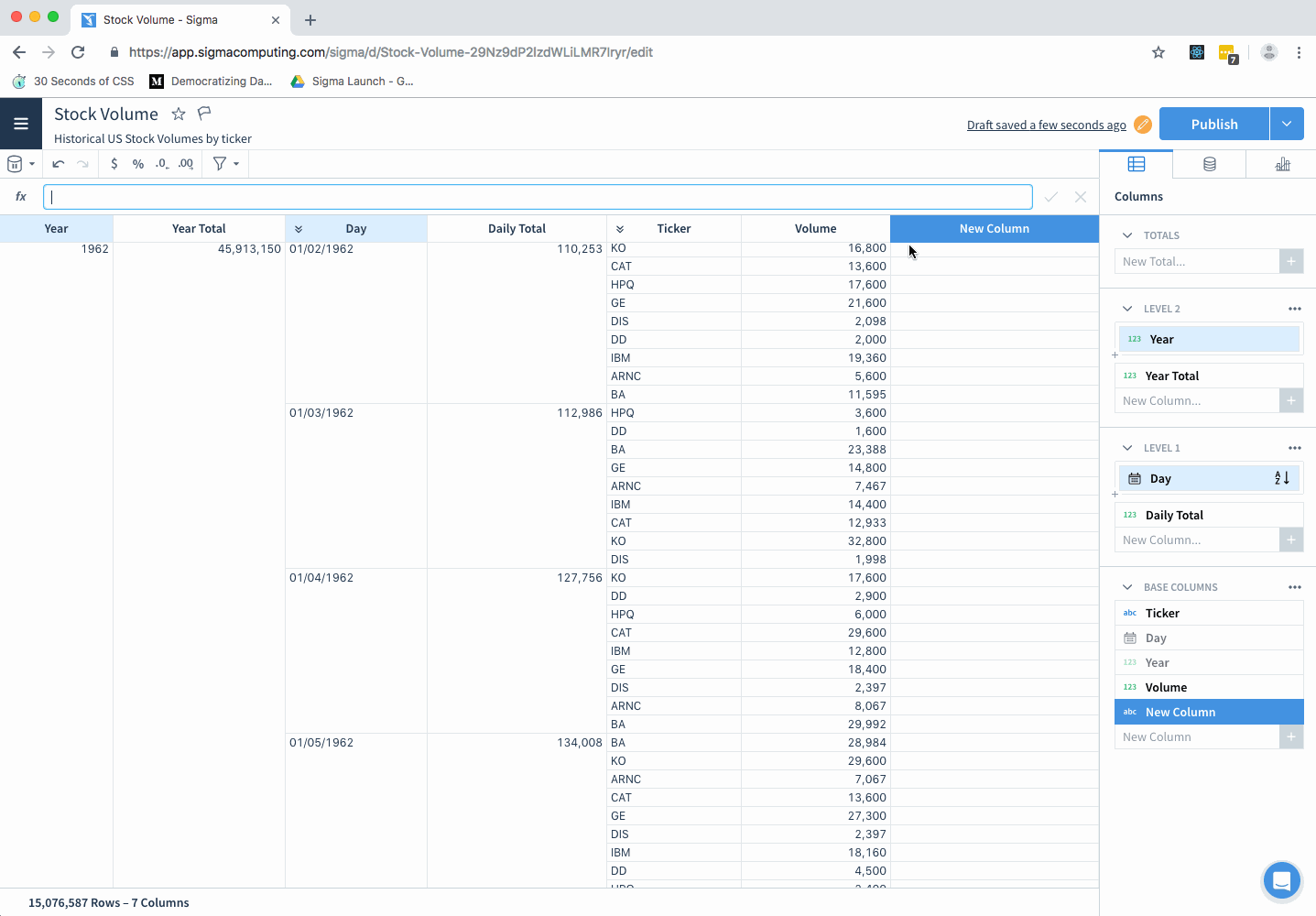The image size is (1316, 916).
Task: Select the New Column table header
Action: 995,229
